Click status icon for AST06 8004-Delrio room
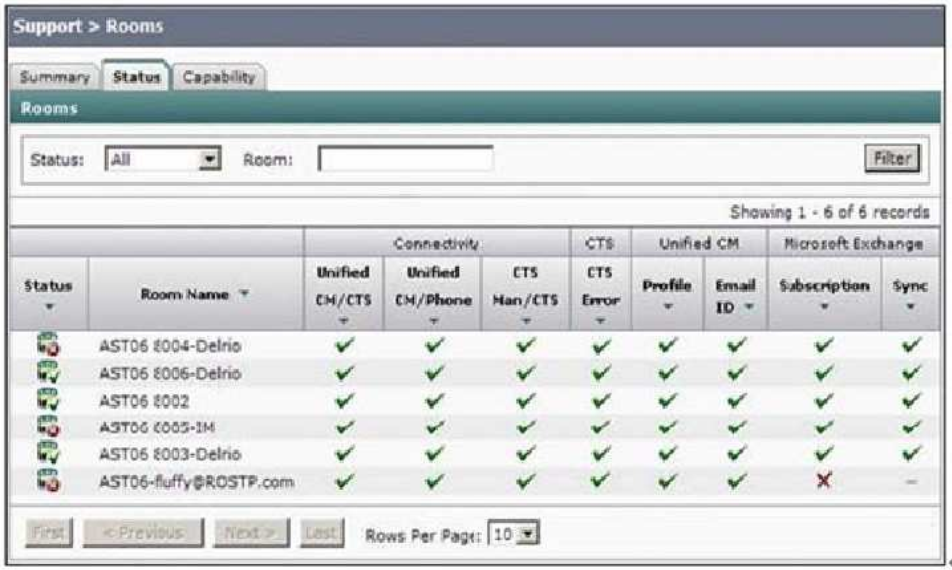952x570 pixels. pyautogui.click(x=48, y=345)
